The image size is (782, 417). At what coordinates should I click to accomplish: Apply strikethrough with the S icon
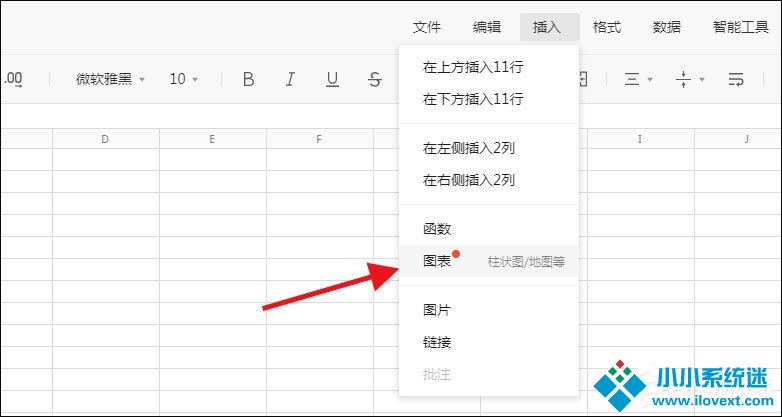(x=375, y=79)
